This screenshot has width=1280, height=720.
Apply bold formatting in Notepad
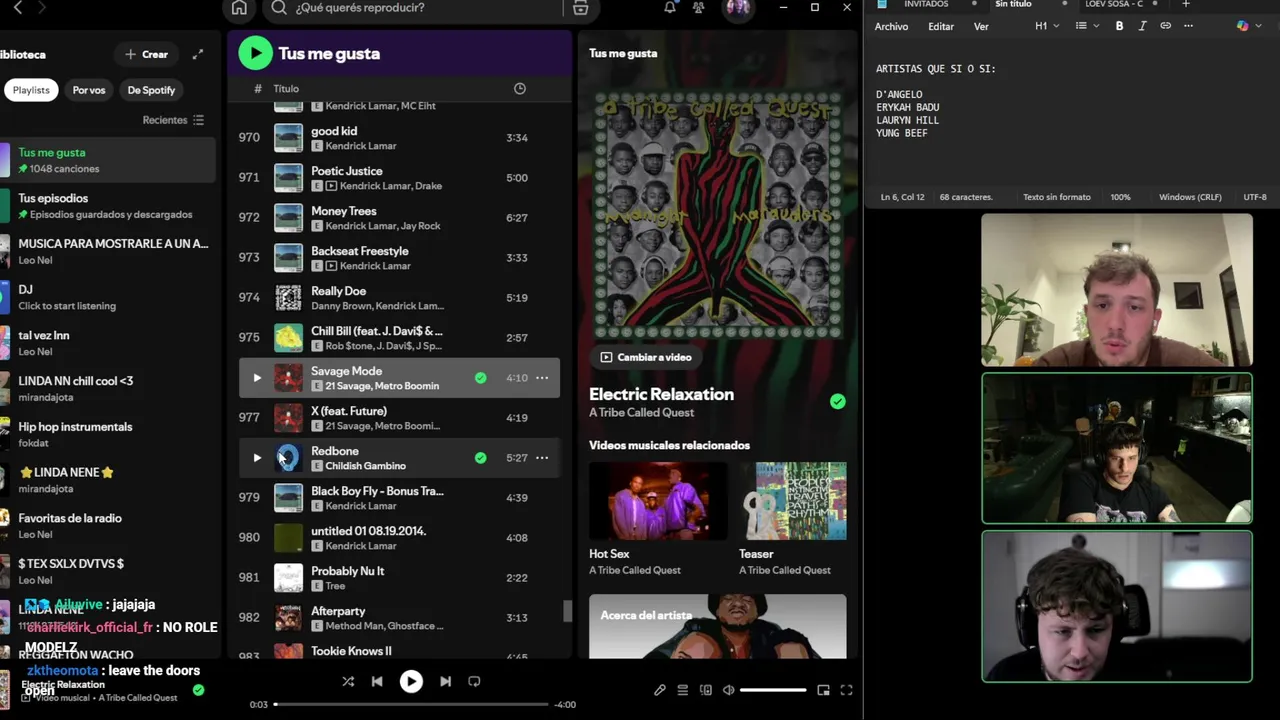1119,26
